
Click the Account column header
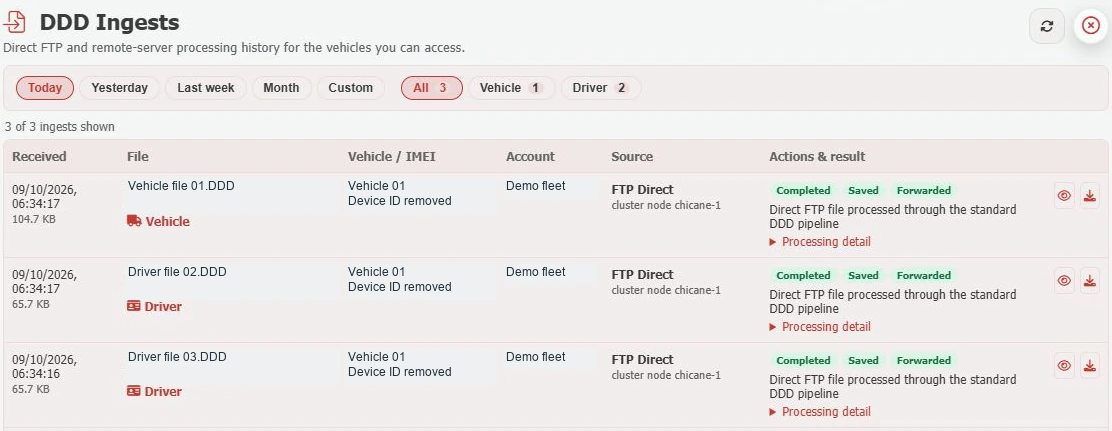[x=530, y=157]
